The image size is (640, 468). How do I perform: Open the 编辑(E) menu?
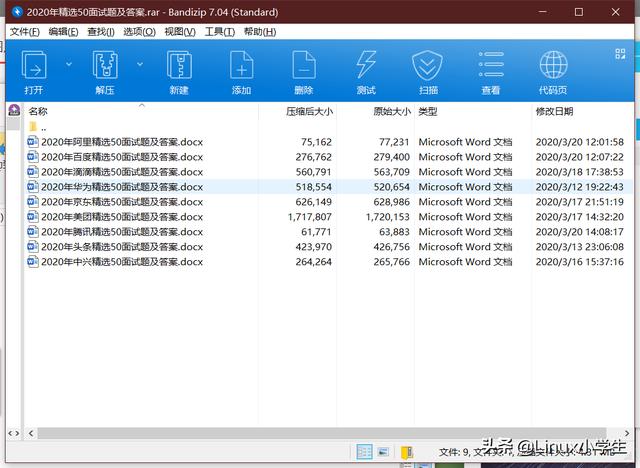coord(63,32)
